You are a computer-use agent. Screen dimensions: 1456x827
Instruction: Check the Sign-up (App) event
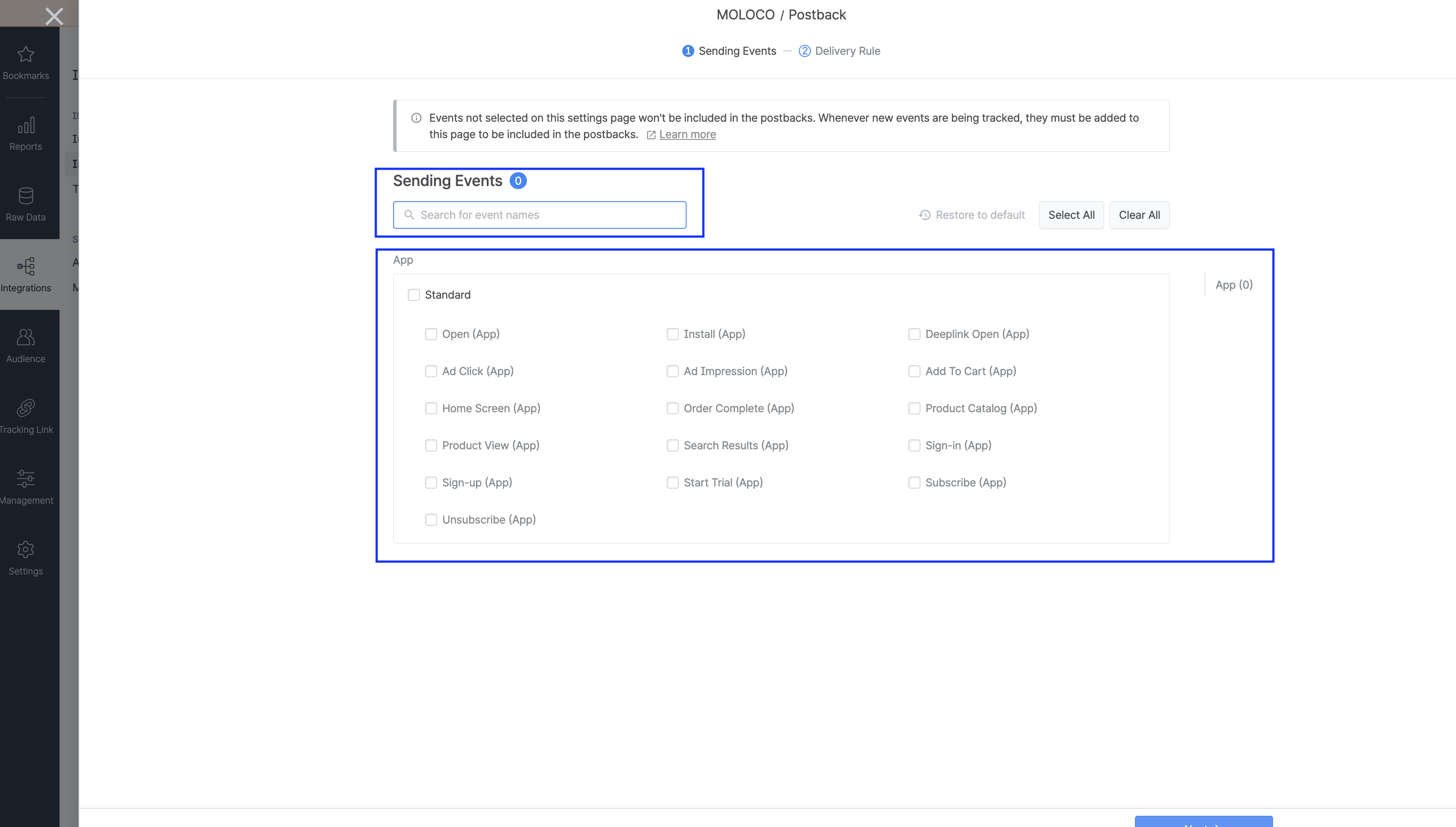click(x=431, y=482)
